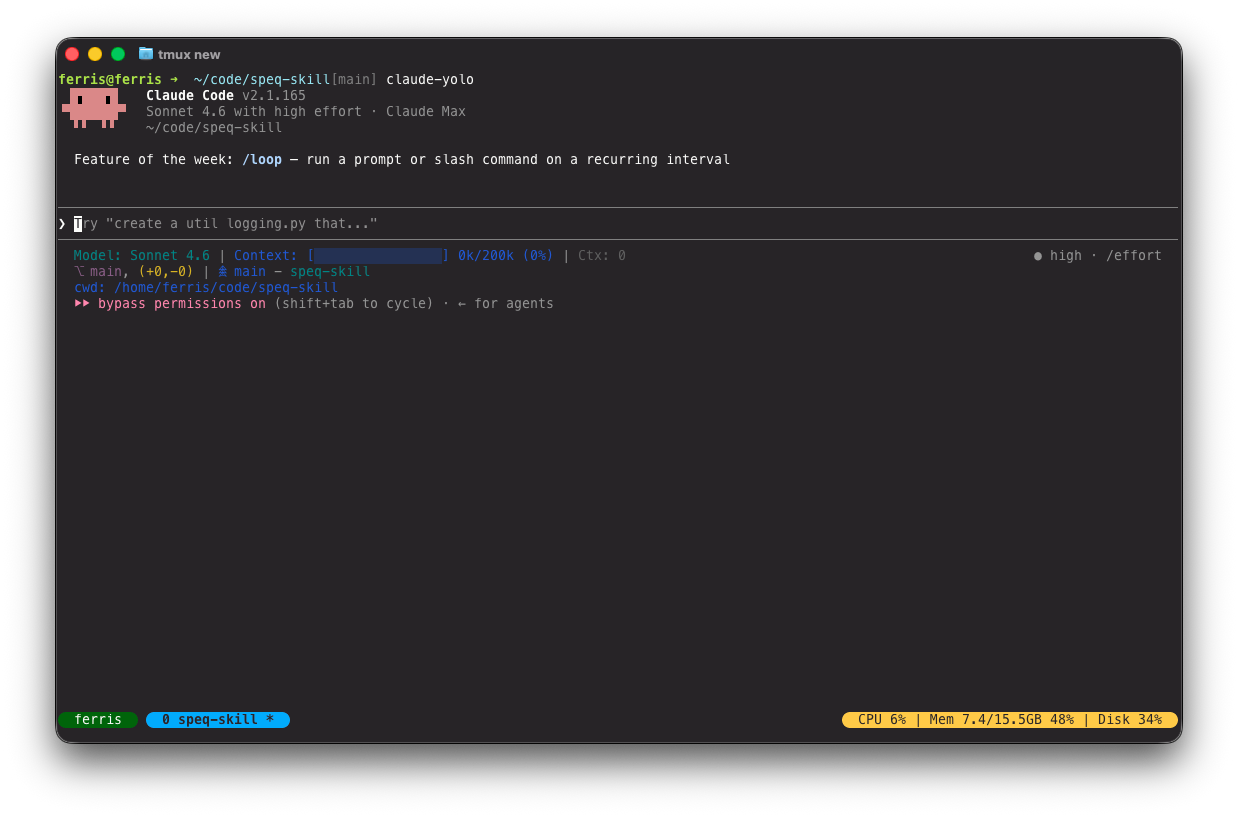This screenshot has height=817, width=1238.
Task: Click the cwd: /home/ferris/code/speq-skill path
Action: click(x=206, y=287)
